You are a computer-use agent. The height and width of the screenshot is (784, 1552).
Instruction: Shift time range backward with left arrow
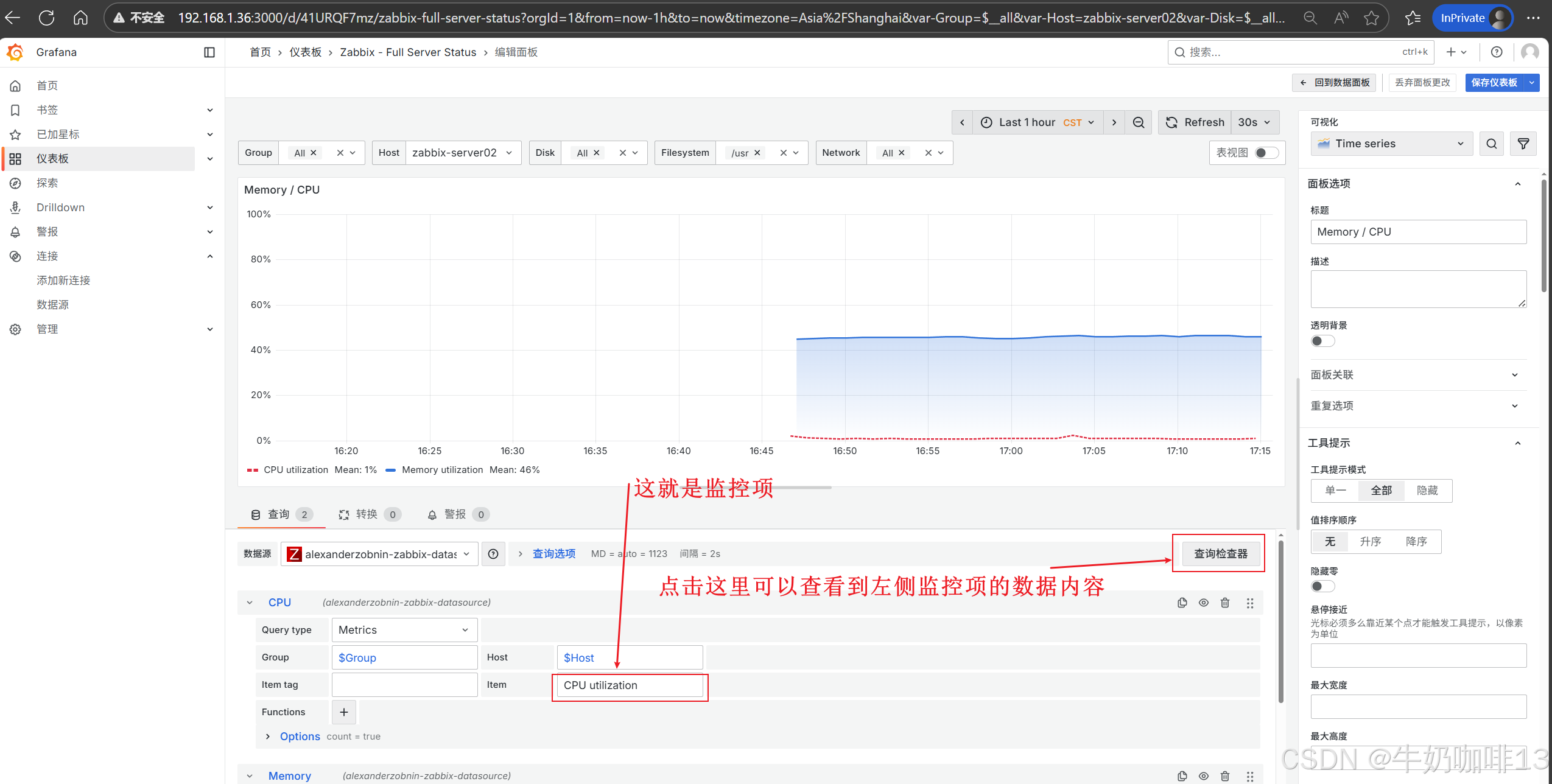pos(962,122)
